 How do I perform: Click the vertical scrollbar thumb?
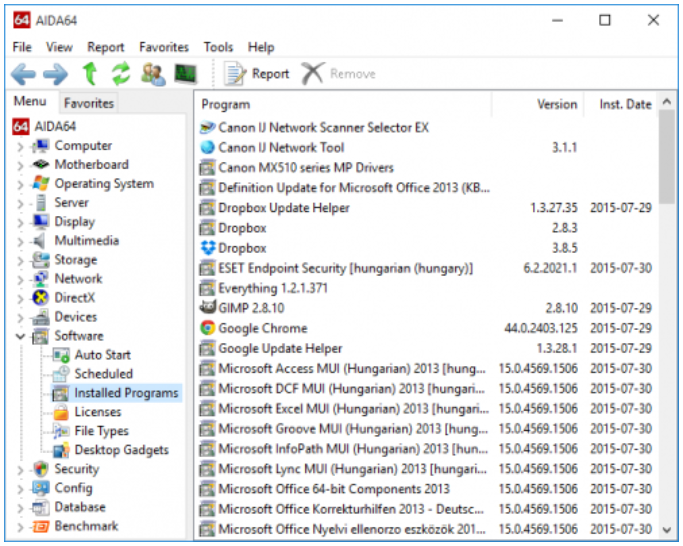(666, 157)
